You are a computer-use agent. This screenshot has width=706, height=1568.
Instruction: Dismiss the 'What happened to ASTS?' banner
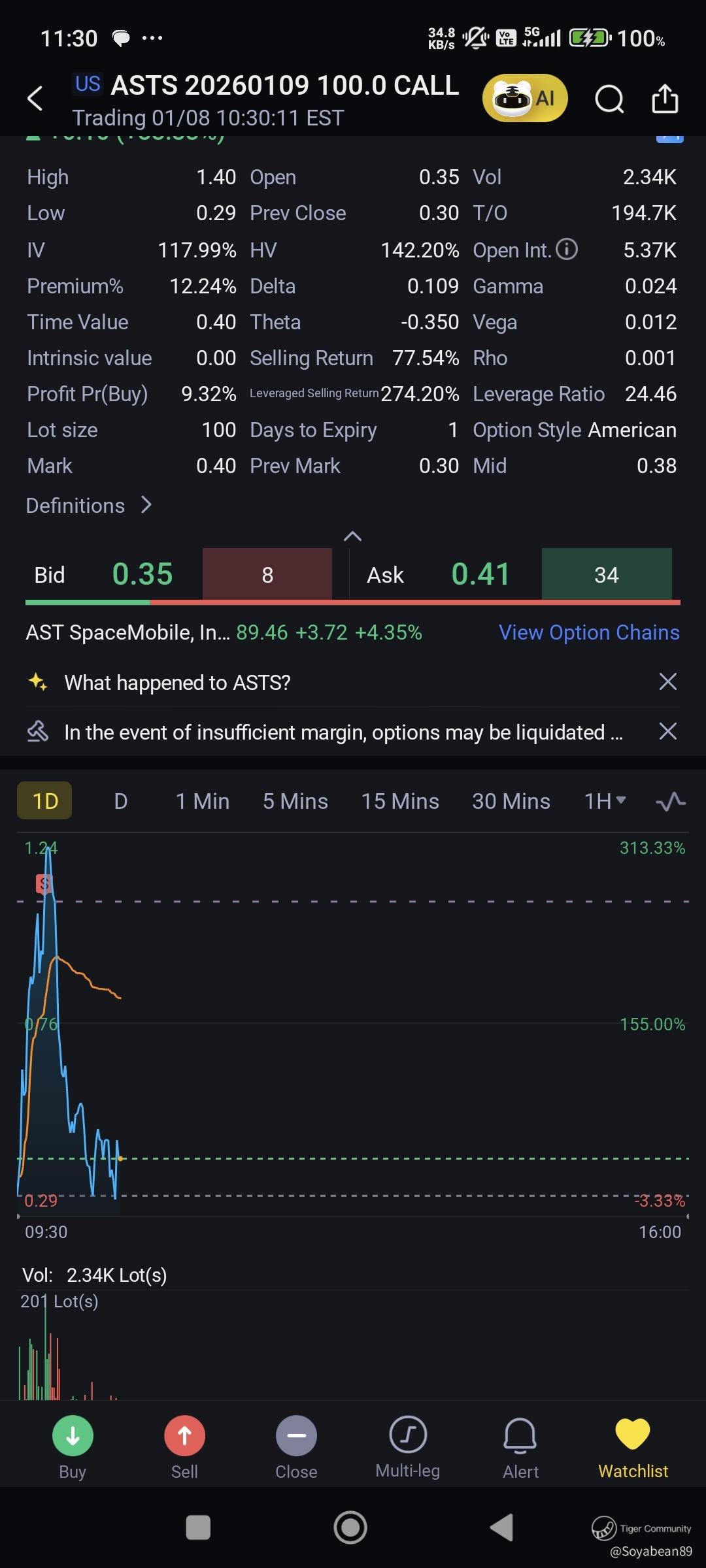[x=667, y=682]
